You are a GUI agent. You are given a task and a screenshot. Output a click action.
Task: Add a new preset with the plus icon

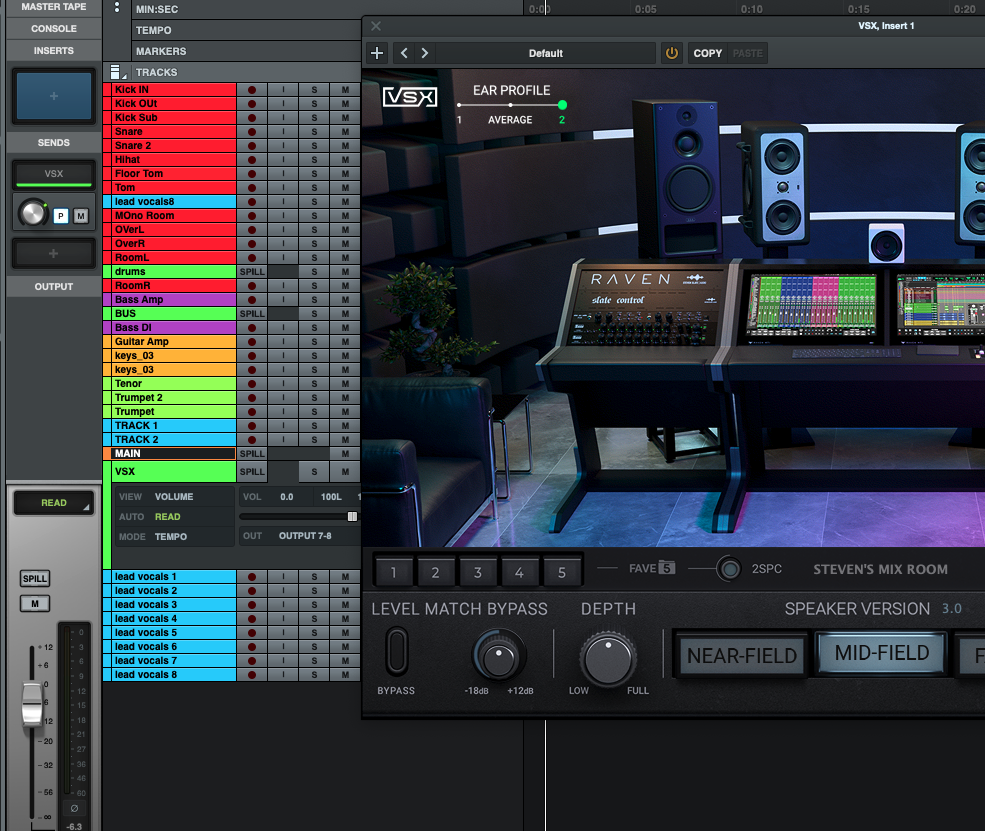point(377,53)
